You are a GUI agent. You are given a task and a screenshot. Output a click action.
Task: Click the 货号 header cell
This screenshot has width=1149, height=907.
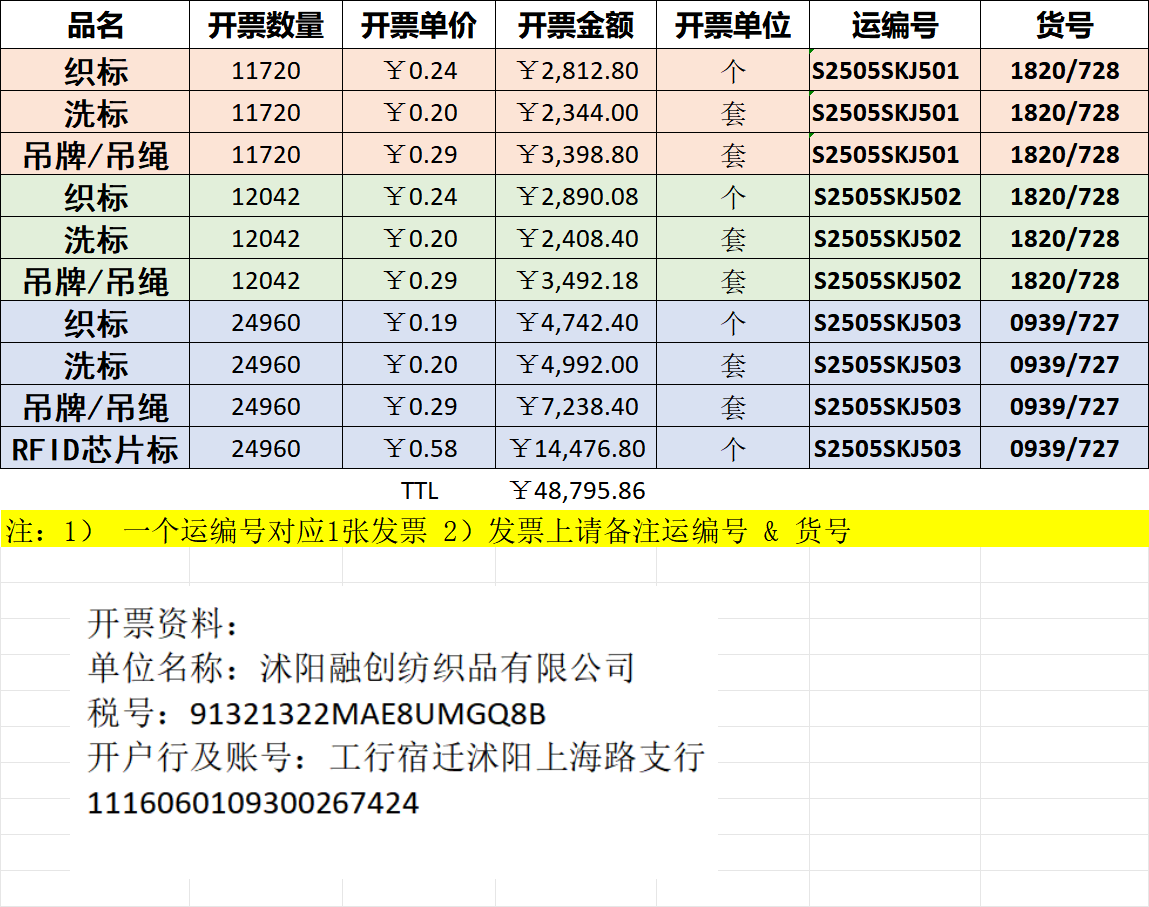coord(1064,25)
